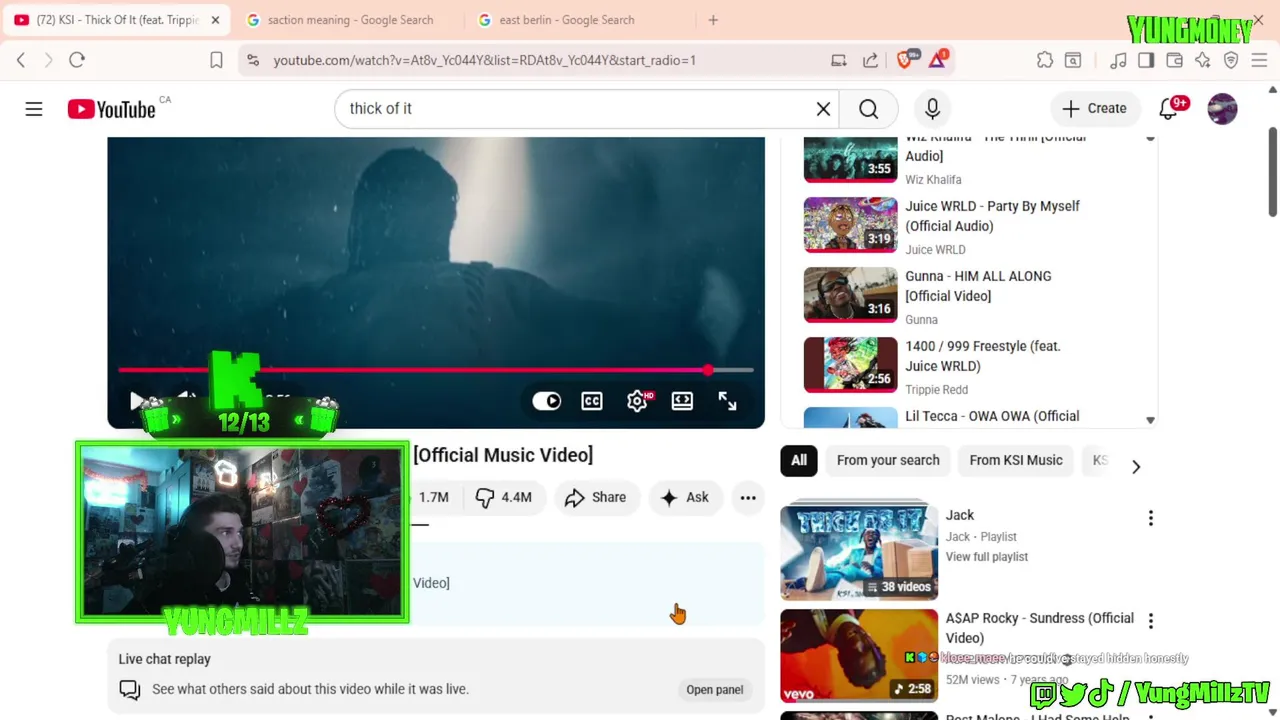Open options menu for A$AP Rocky Sundress
Viewport: 1280px width, 720px height.
pos(1150,621)
